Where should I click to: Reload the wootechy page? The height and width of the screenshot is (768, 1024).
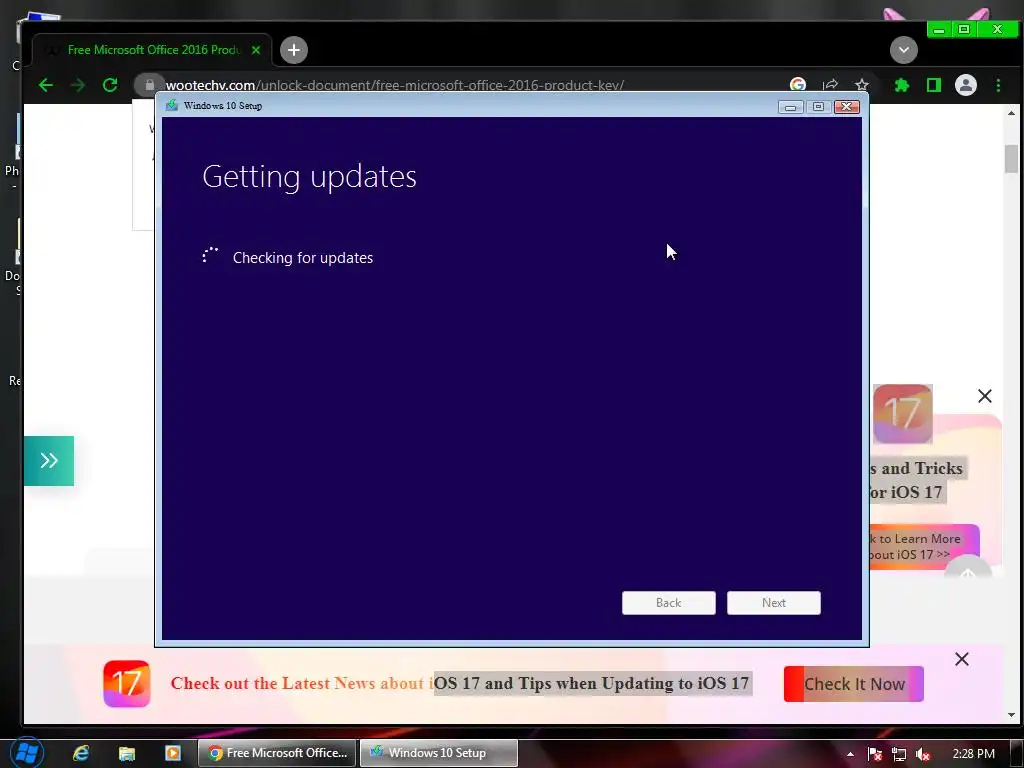click(110, 85)
